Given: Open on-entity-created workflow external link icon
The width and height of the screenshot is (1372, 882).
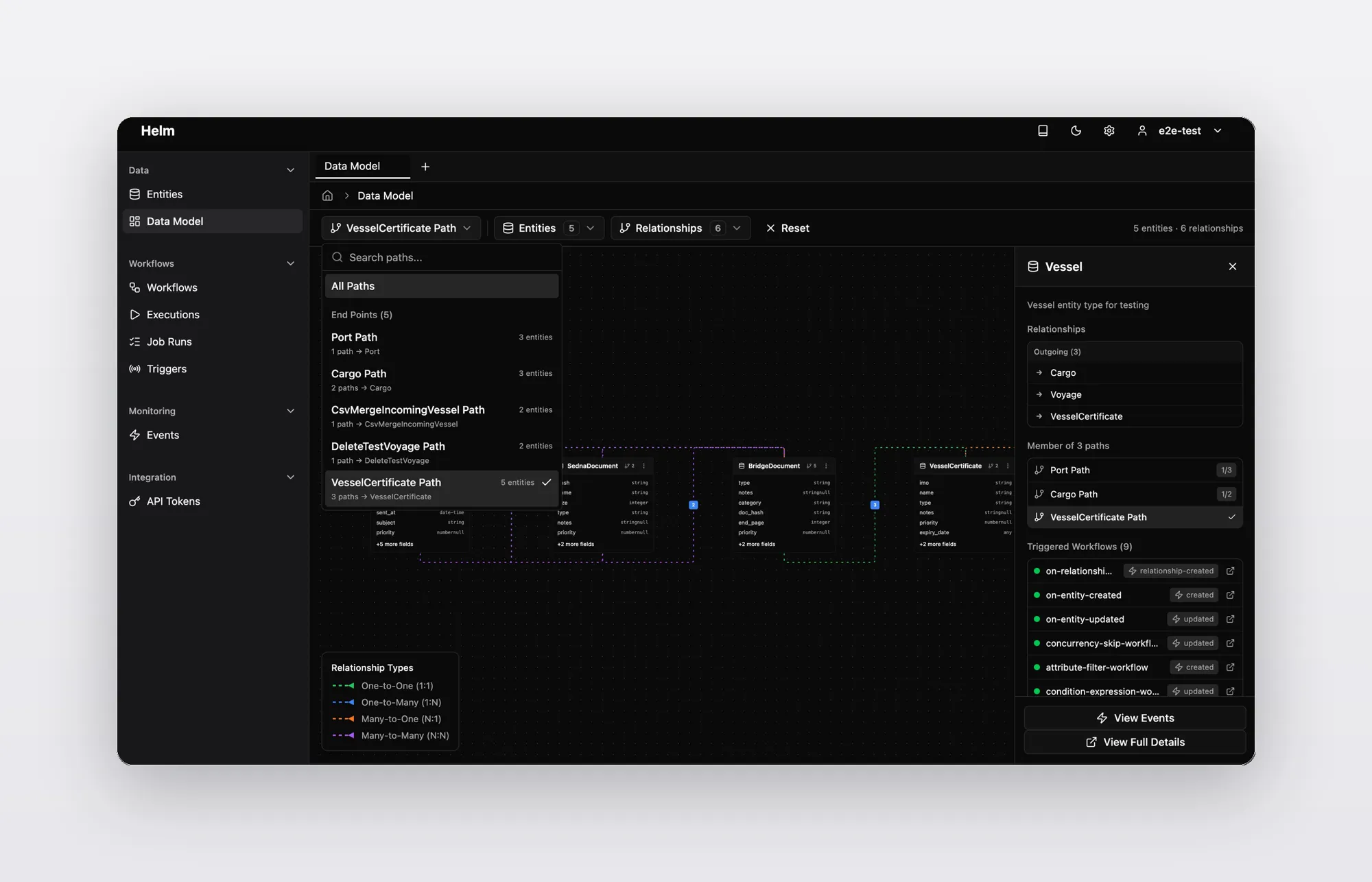Looking at the screenshot, I should pyautogui.click(x=1230, y=595).
